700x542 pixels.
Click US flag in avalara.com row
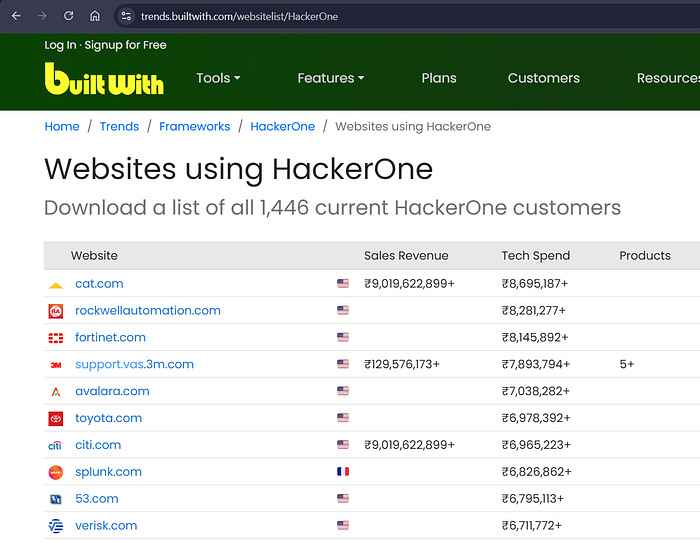tap(343, 391)
